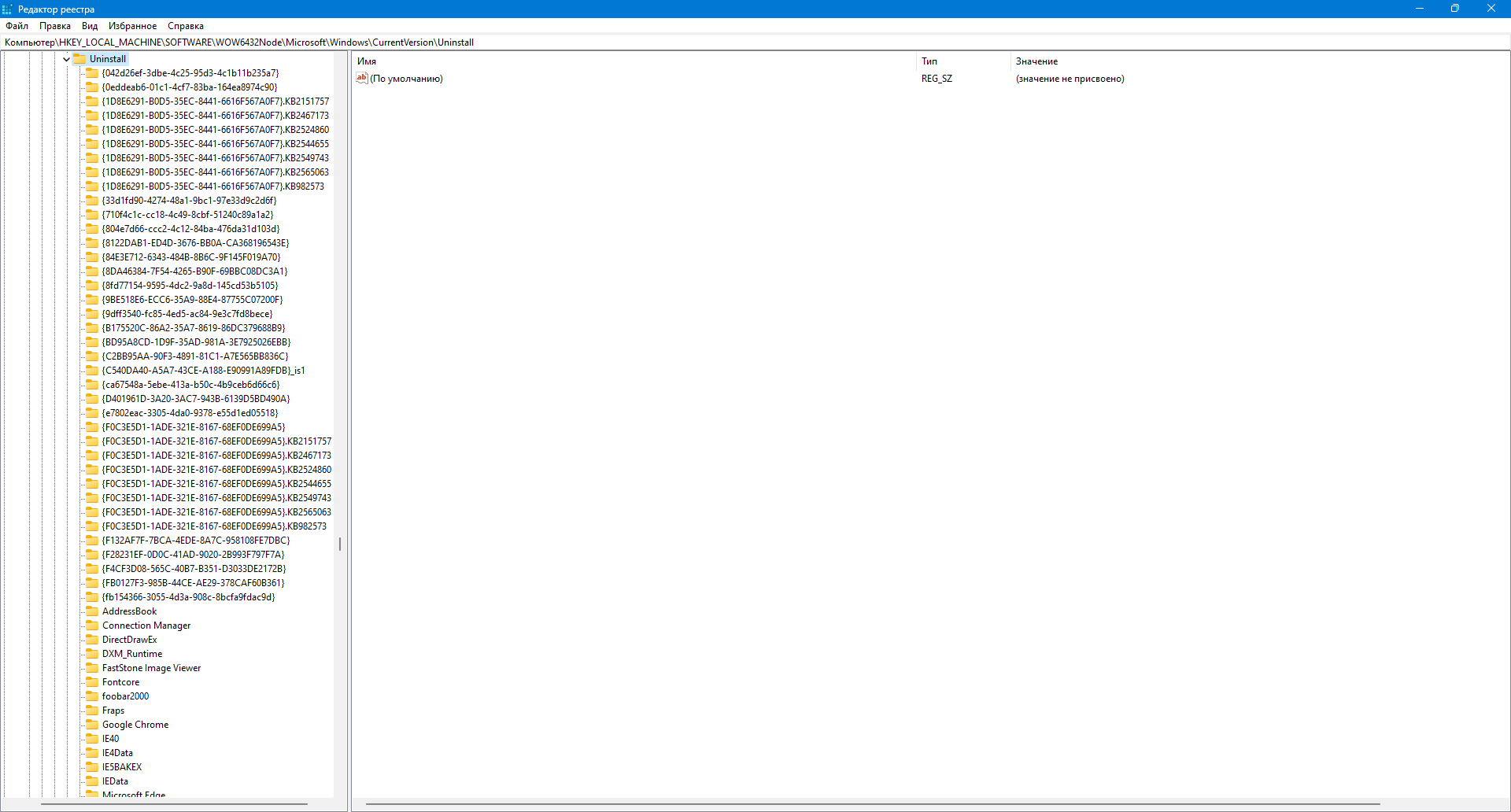Click folder icon of {F132AF7F-7BCA-4EDE-8A7C-958108FE7DBC}
The image size is (1511, 812).
(92, 541)
